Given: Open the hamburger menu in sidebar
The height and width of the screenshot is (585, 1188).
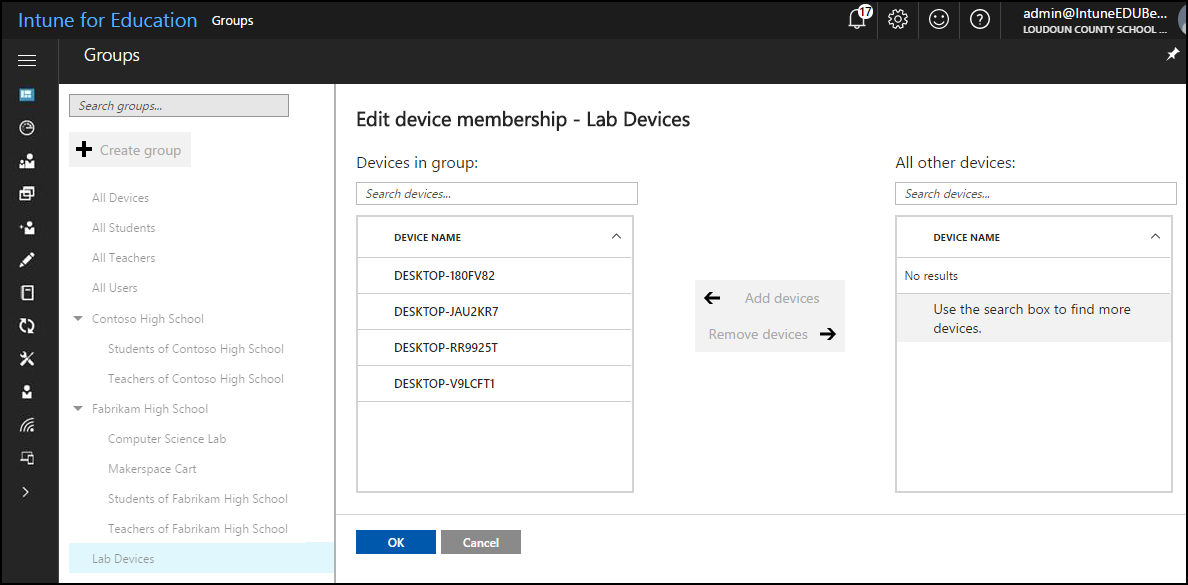Looking at the screenshot, I should [27, 61].
